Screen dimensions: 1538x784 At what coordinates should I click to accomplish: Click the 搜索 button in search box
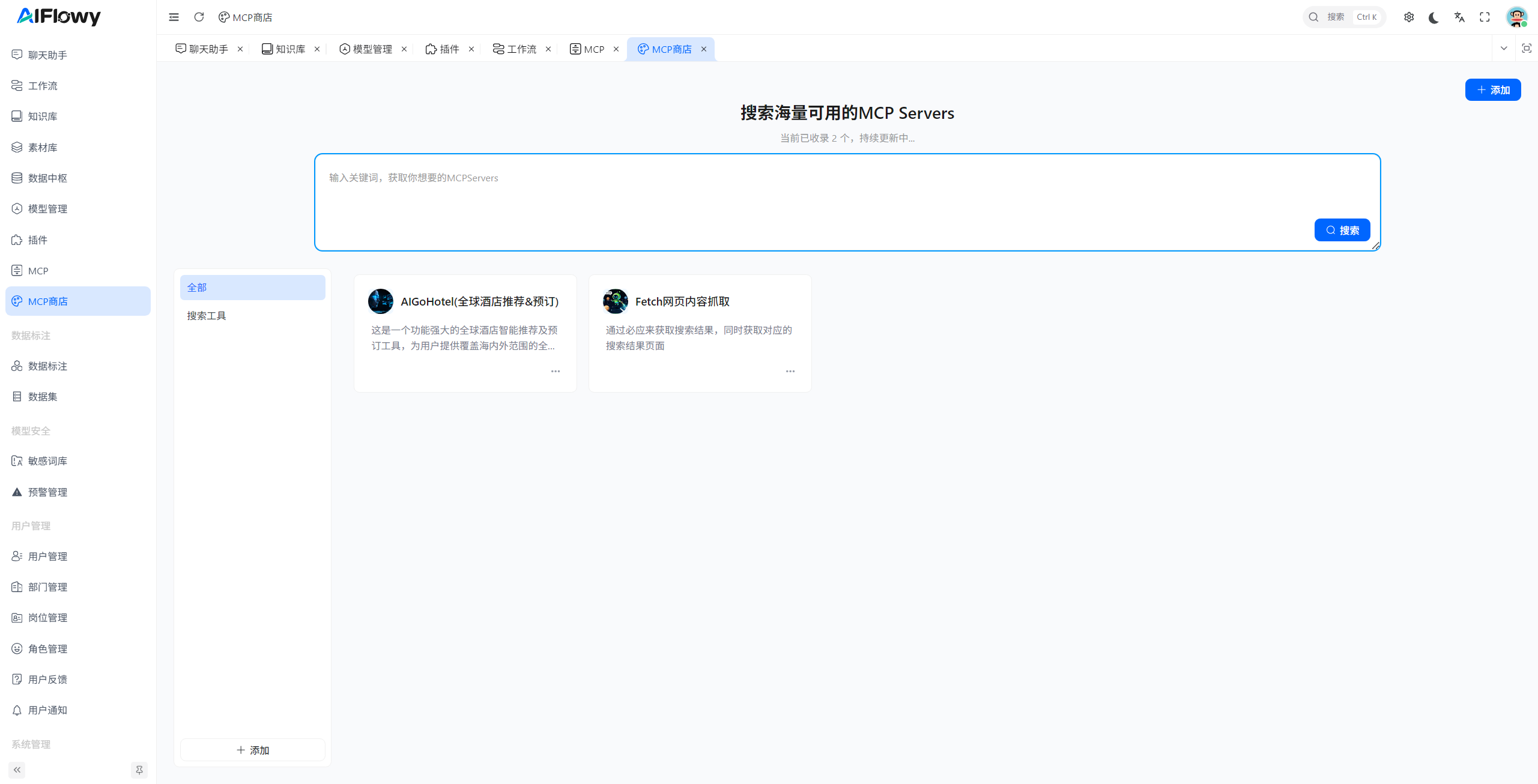(1342, 230)
